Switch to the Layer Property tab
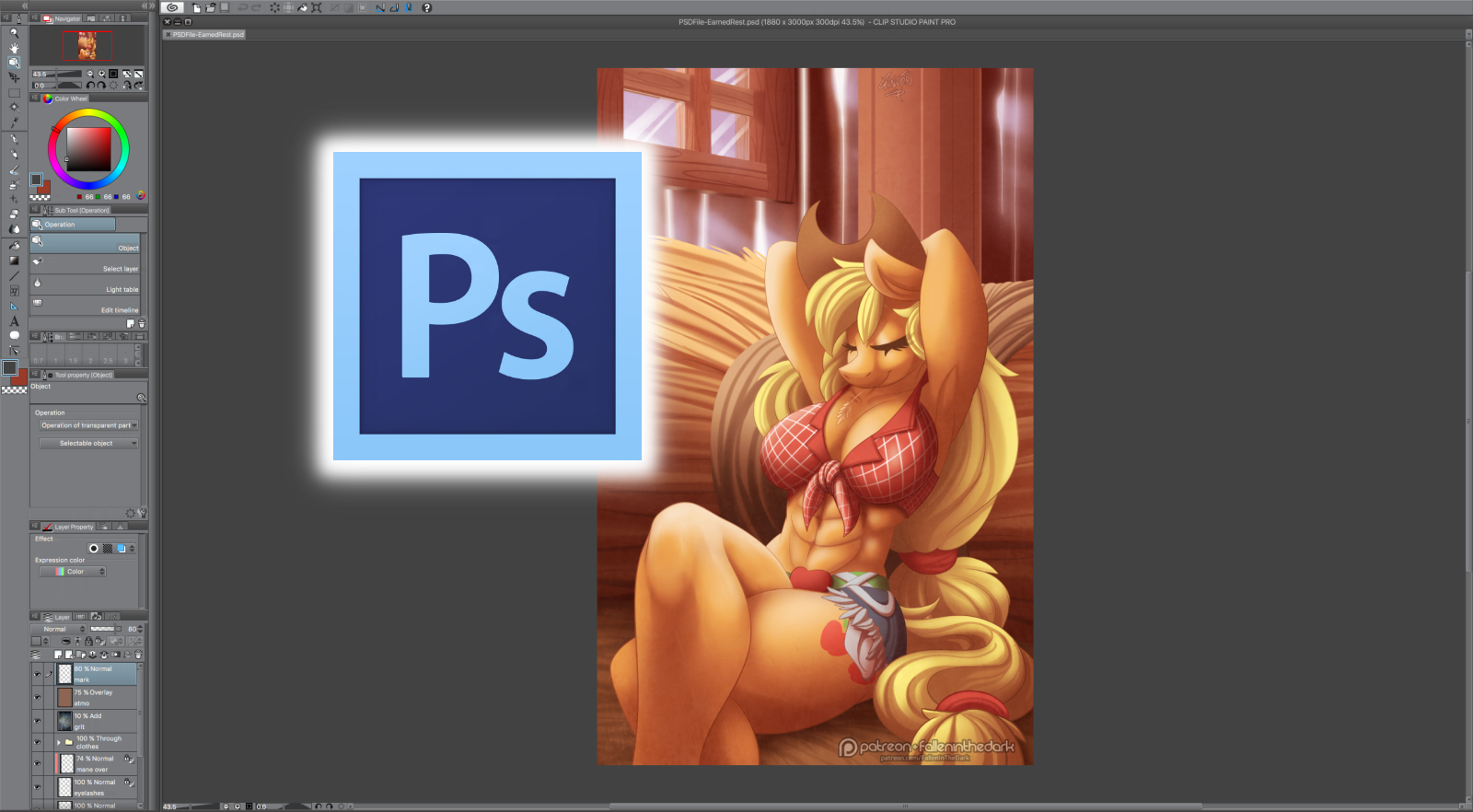Screen dimensions: 1473x812 [68, 527]
